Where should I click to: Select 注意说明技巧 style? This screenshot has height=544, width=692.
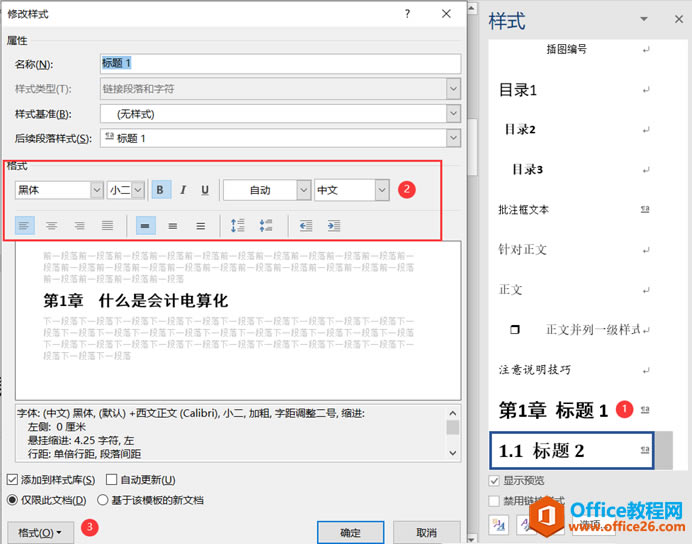(574, 370)
